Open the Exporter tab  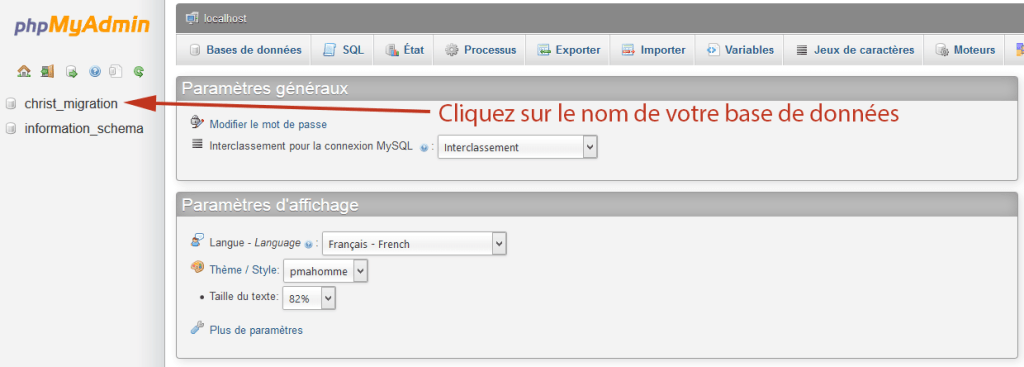[x=568, y=50]
